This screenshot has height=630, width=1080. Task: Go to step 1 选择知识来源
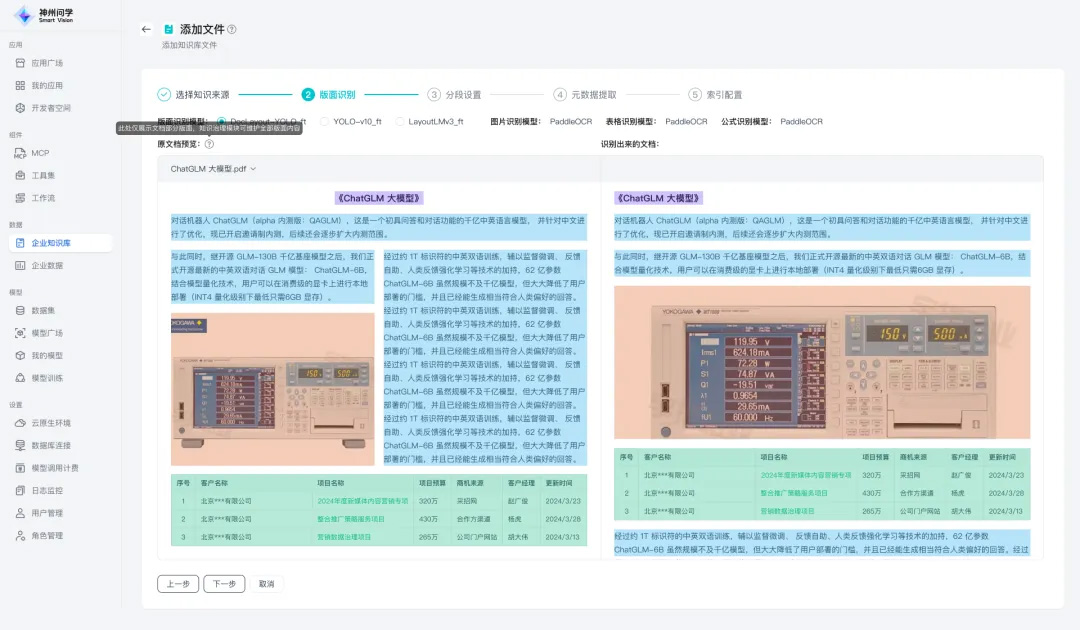(164, 95)
